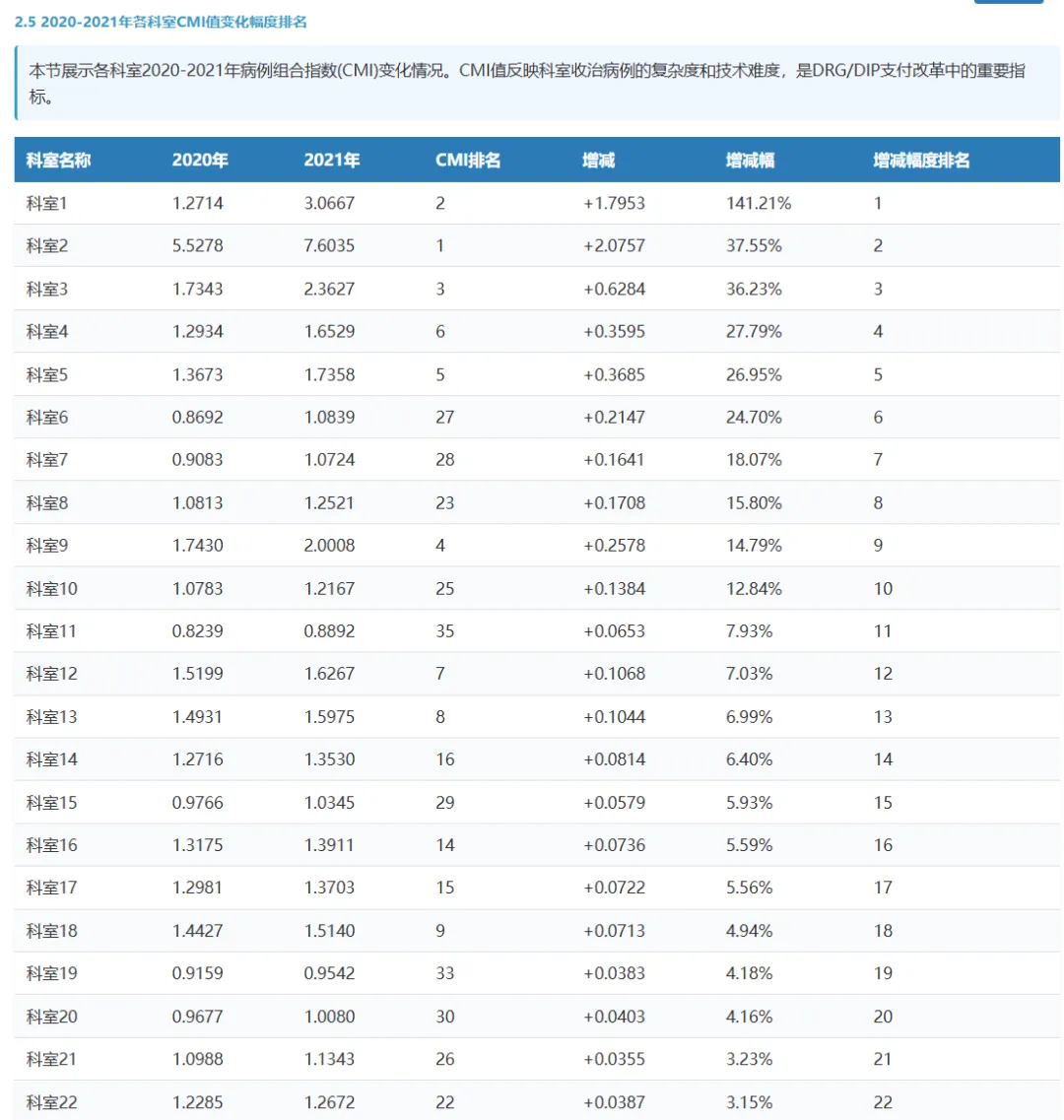Click the 24.70% growth value
1064x1120 pixels.
pos(754,417)
